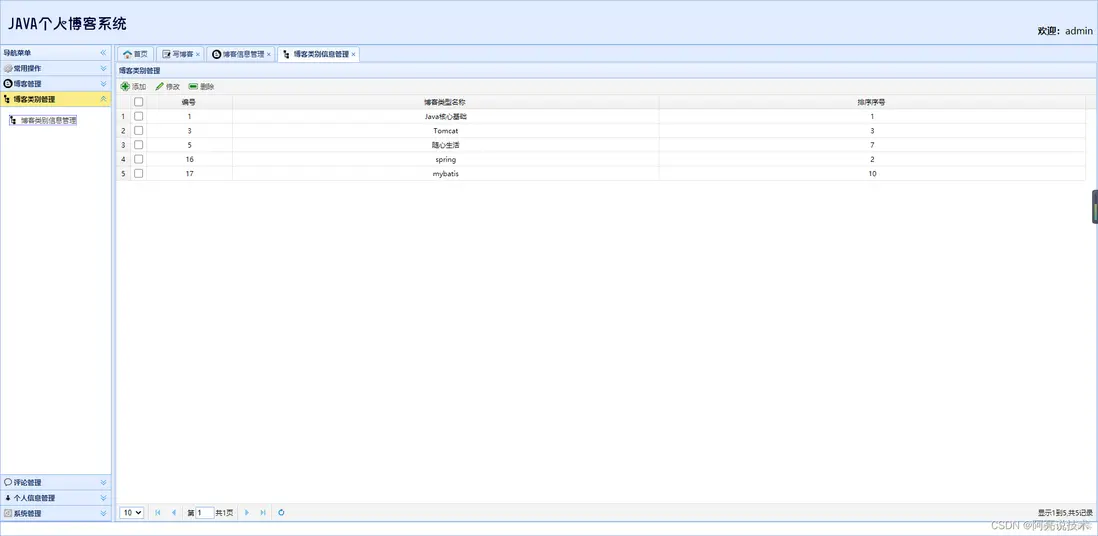Click the 删除 minus icon
This screenshot has width=1098, height=536.
click(193, 87)
